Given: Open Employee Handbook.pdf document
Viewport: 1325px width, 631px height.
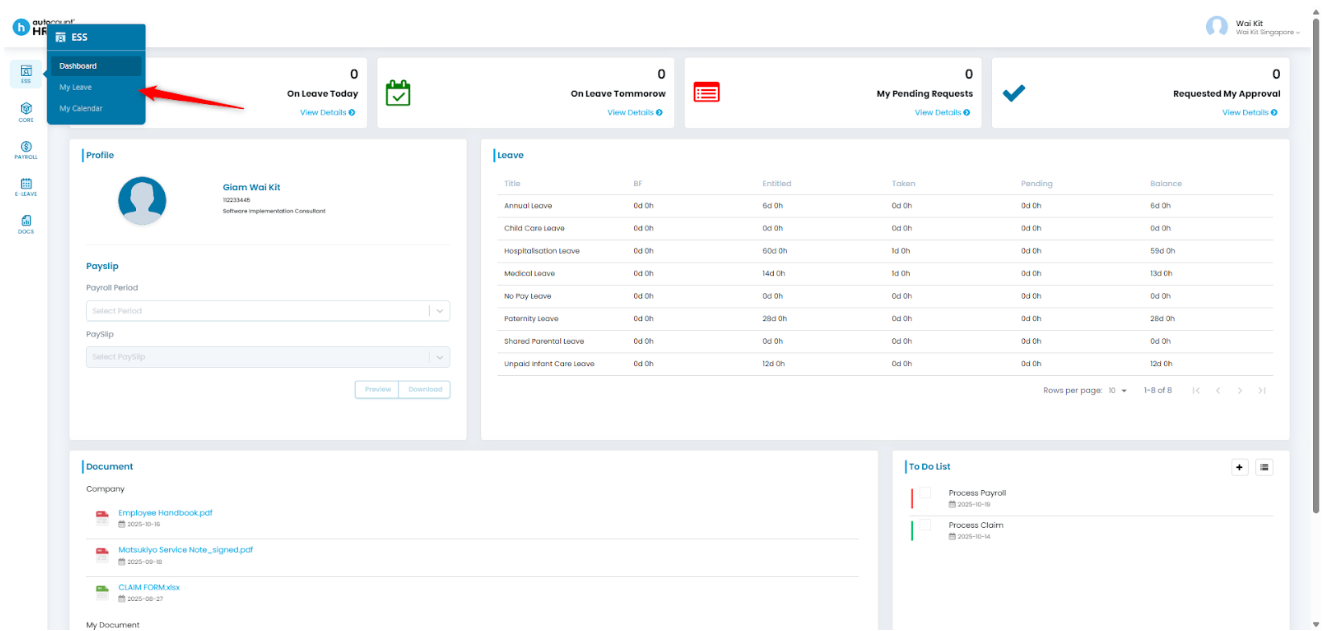Looking at the screenshot, I should pyautogui.click(x=165, y=513).
